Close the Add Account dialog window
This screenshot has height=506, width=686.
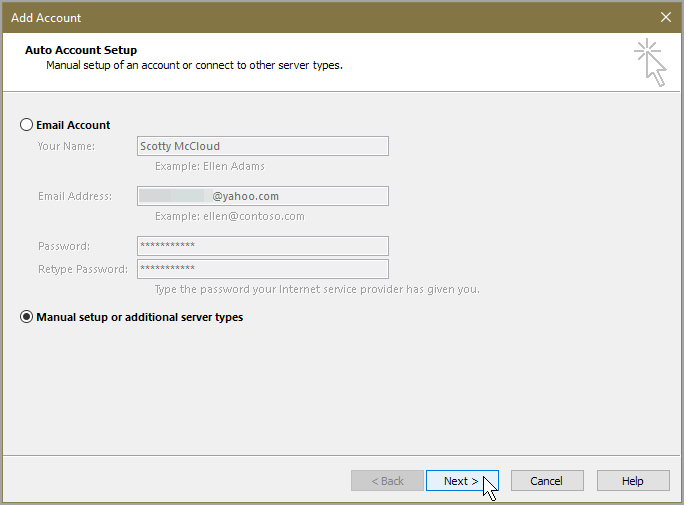click(666, 17)
